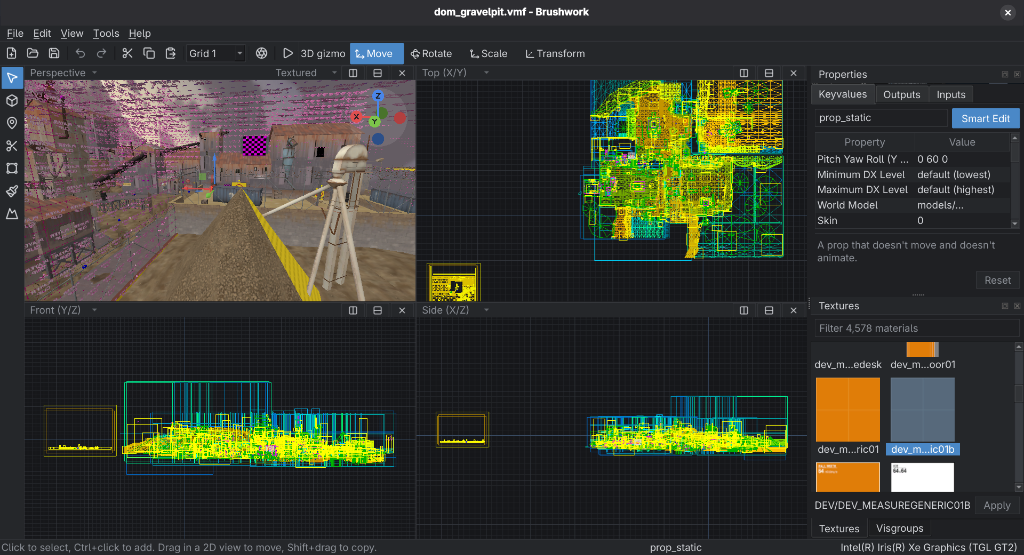Click the play triangle icon in toolbar
Viewport: 1024px width, 555px height.
[287, 54]
